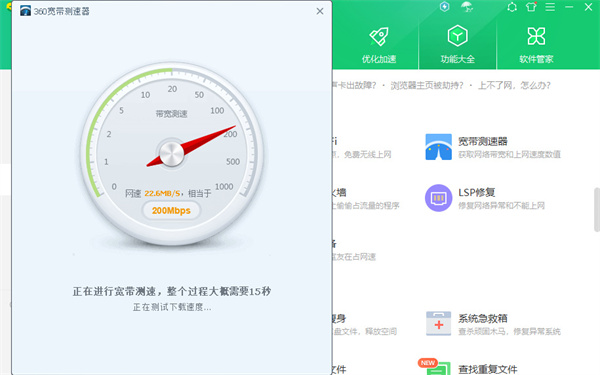
Task: Open the 查找重复文件 tool icon
Action: click(x=439, y=368)
